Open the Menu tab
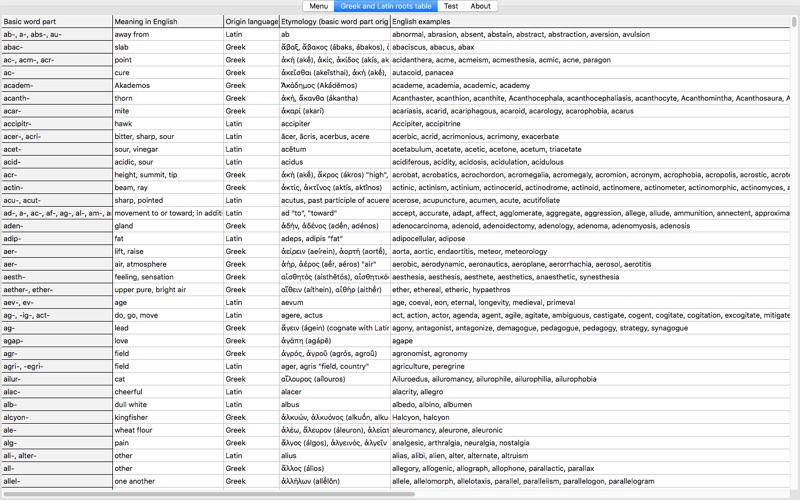 pyautogui.click(x=318, y=6)
